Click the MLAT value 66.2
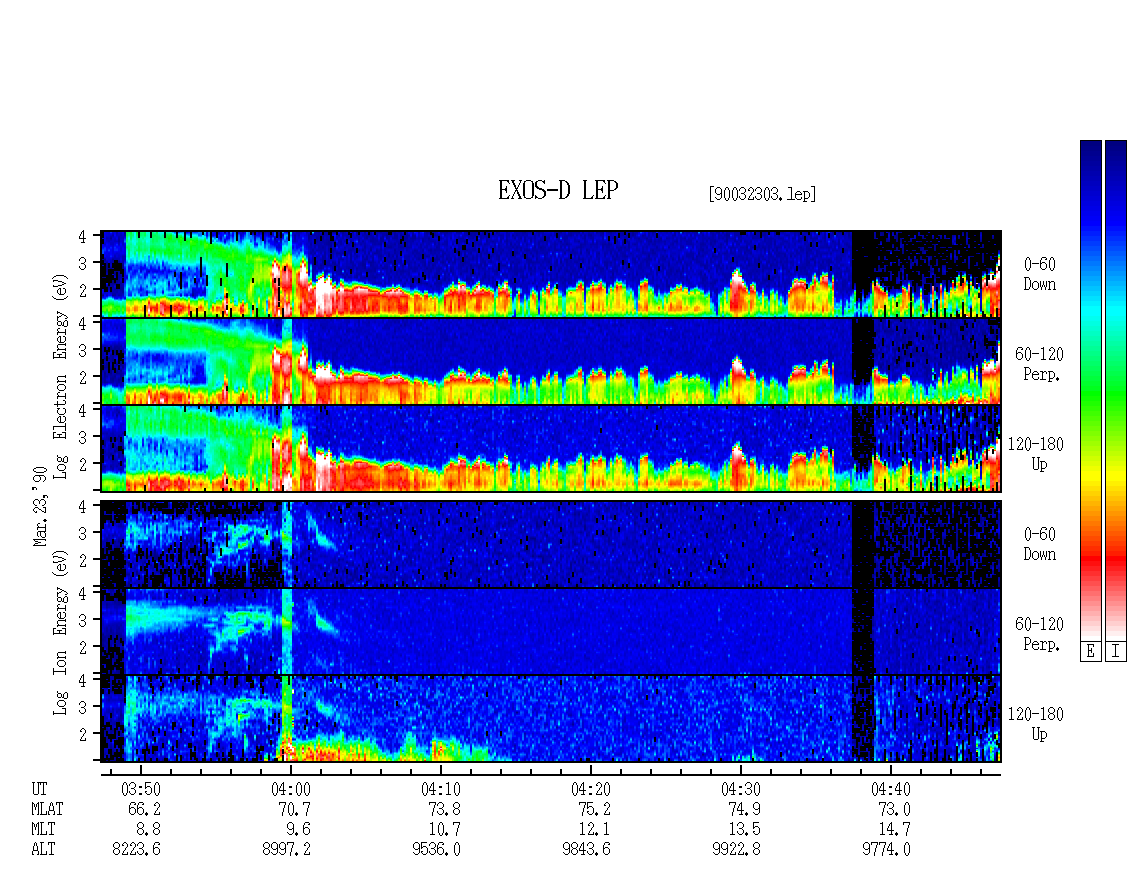Viewport: 1130px width, 875px height. coord(145,809)
